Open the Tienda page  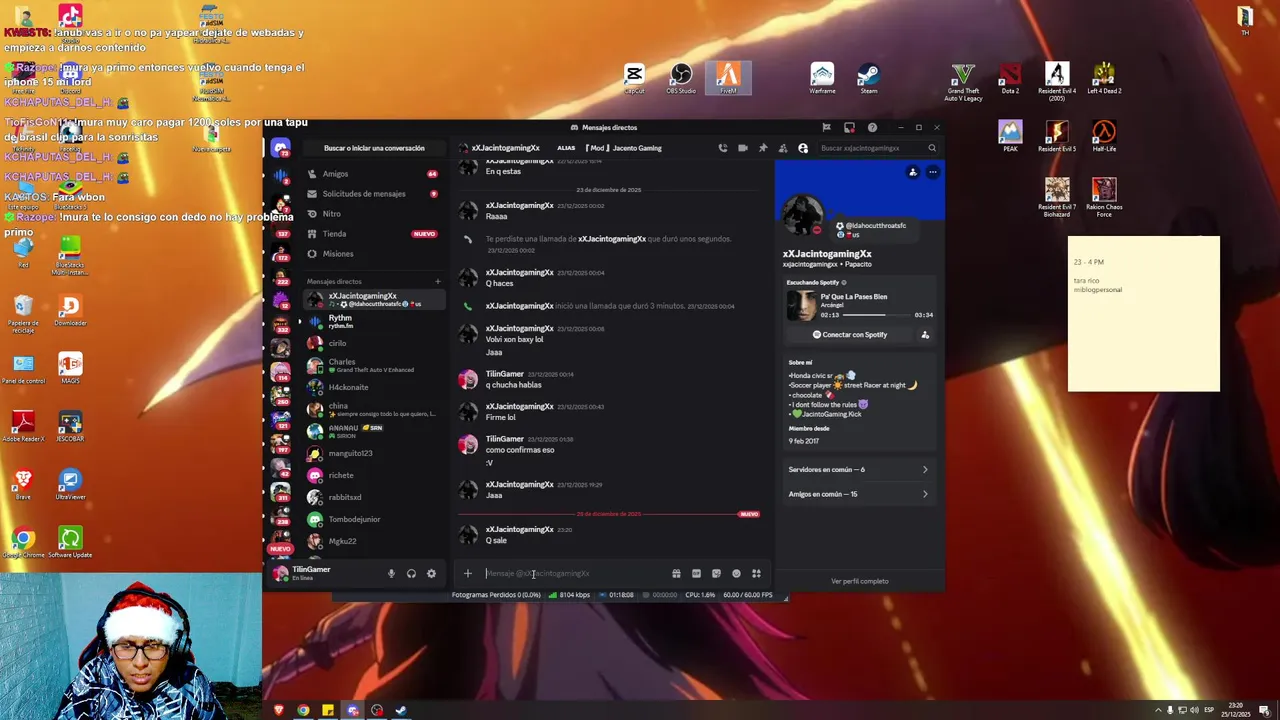[x=372, y=234]
